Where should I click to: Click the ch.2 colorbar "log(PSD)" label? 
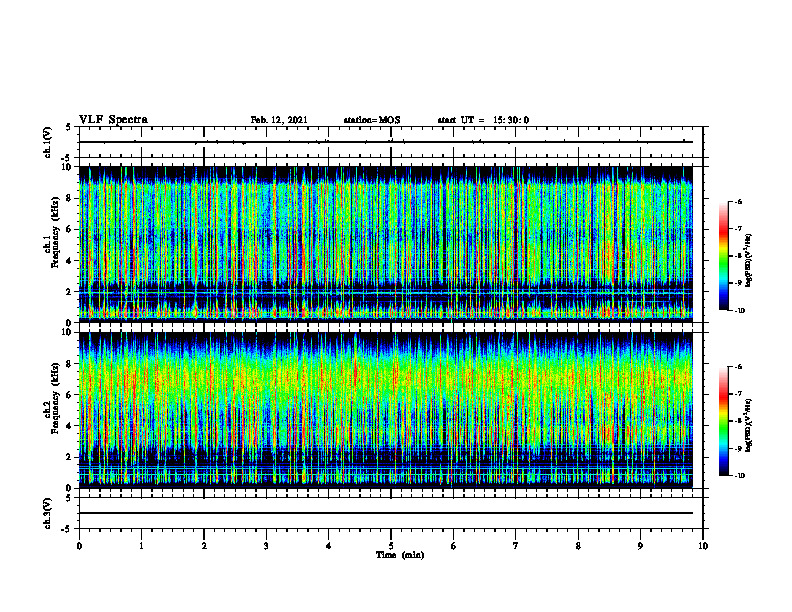748,425
